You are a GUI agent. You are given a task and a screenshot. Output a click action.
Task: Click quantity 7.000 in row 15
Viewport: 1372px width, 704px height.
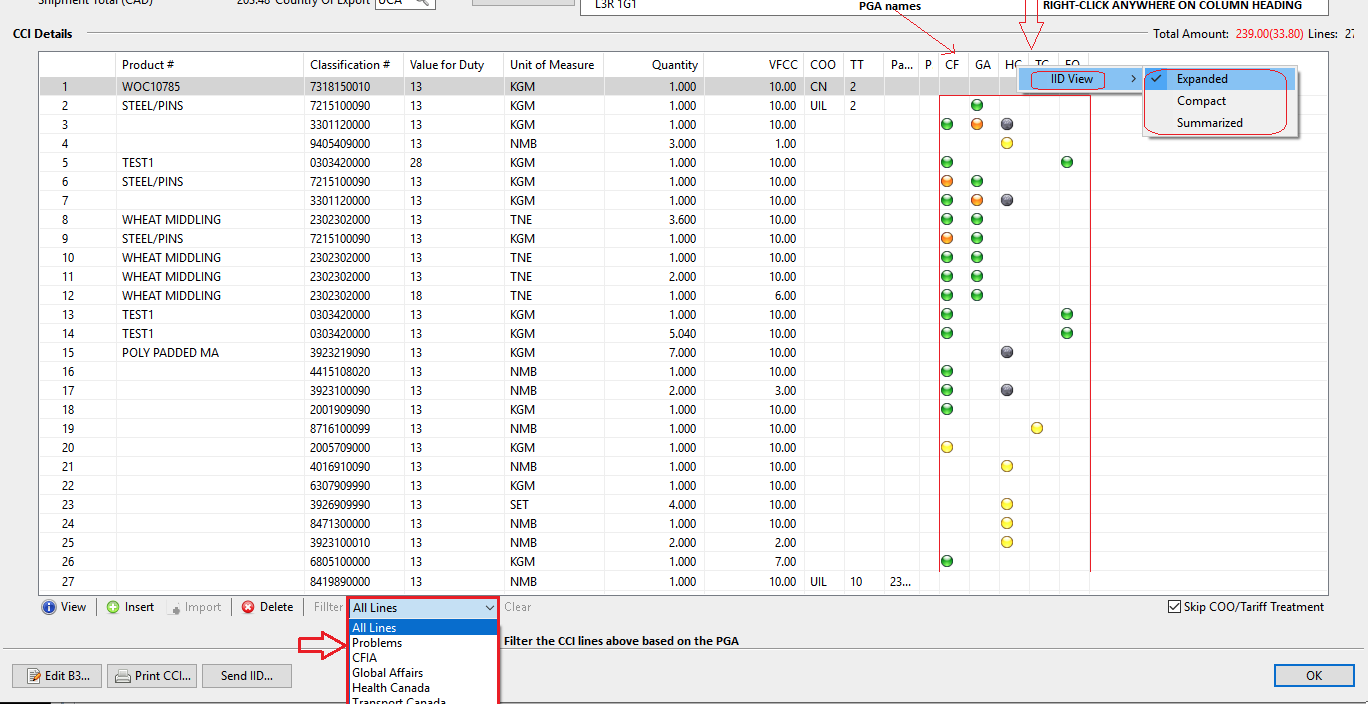pyautogui.click(x=654, y=353)
